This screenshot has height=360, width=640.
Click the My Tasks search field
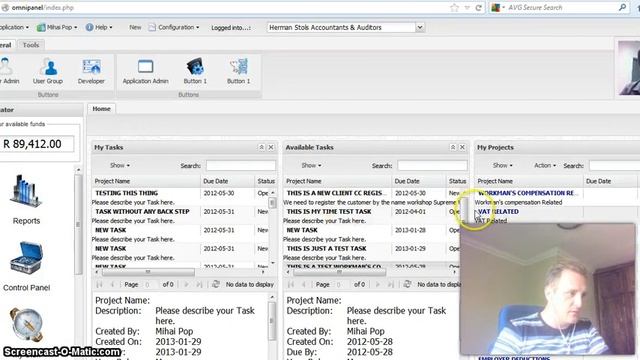point(241,165)
